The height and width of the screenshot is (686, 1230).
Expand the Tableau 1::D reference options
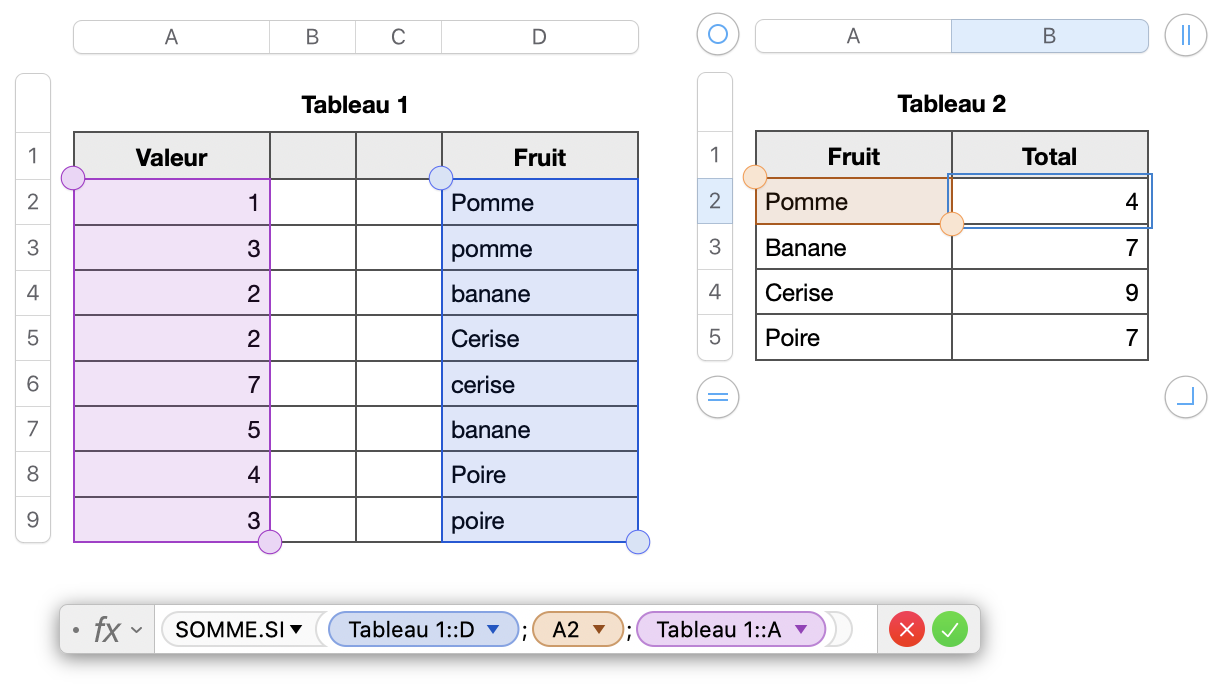tap(492, 630)
